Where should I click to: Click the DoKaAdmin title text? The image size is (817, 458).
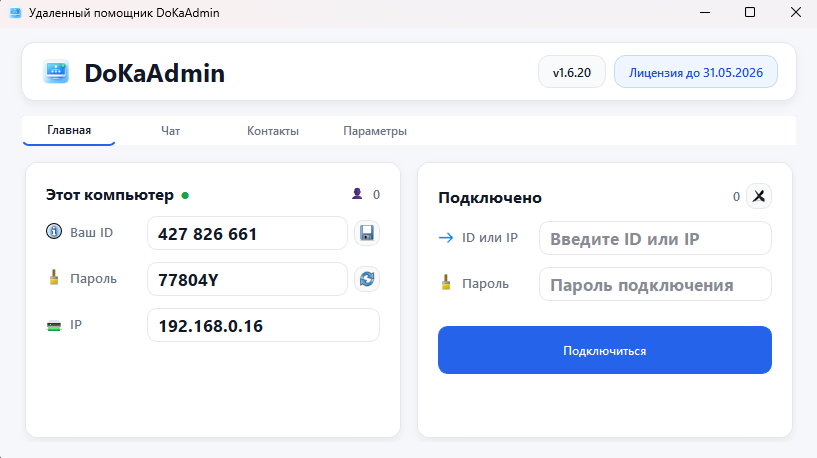(155, 73)
